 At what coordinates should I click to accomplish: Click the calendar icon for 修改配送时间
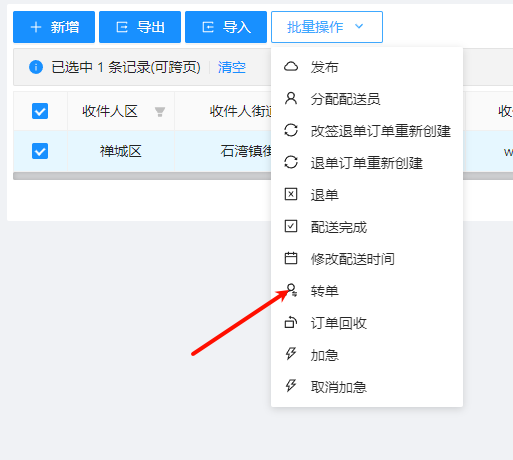[x=291, y=258]
